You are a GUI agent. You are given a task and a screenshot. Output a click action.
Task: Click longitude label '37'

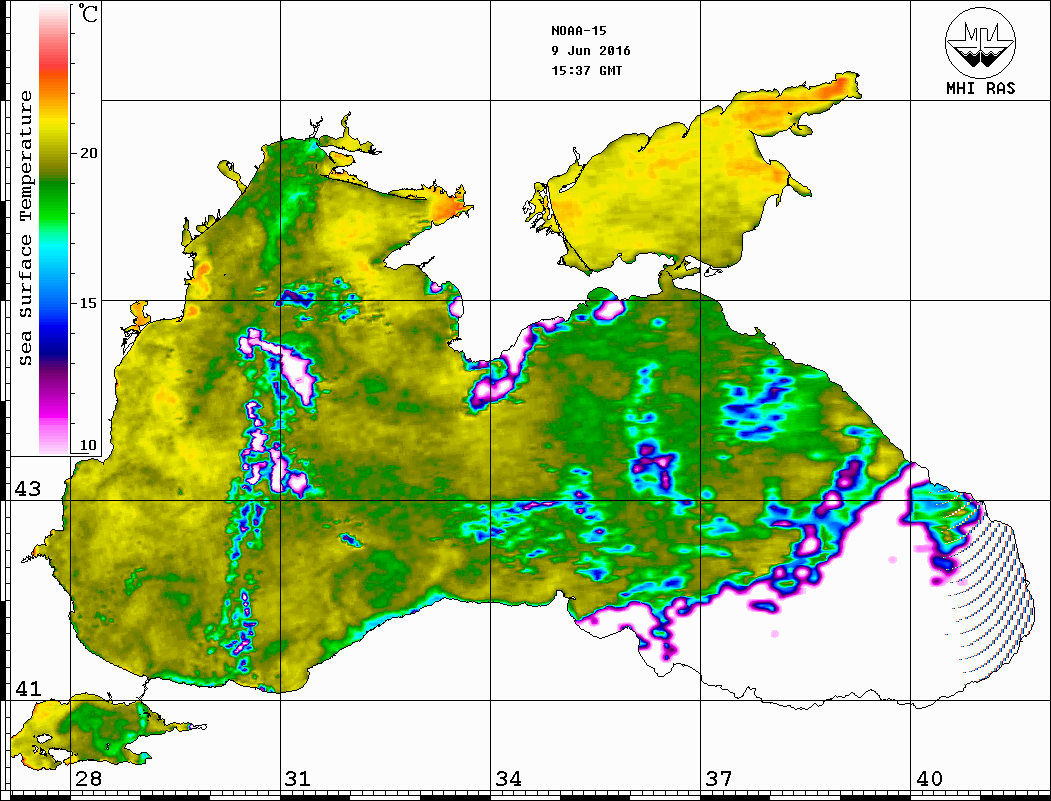pos(719,778)
